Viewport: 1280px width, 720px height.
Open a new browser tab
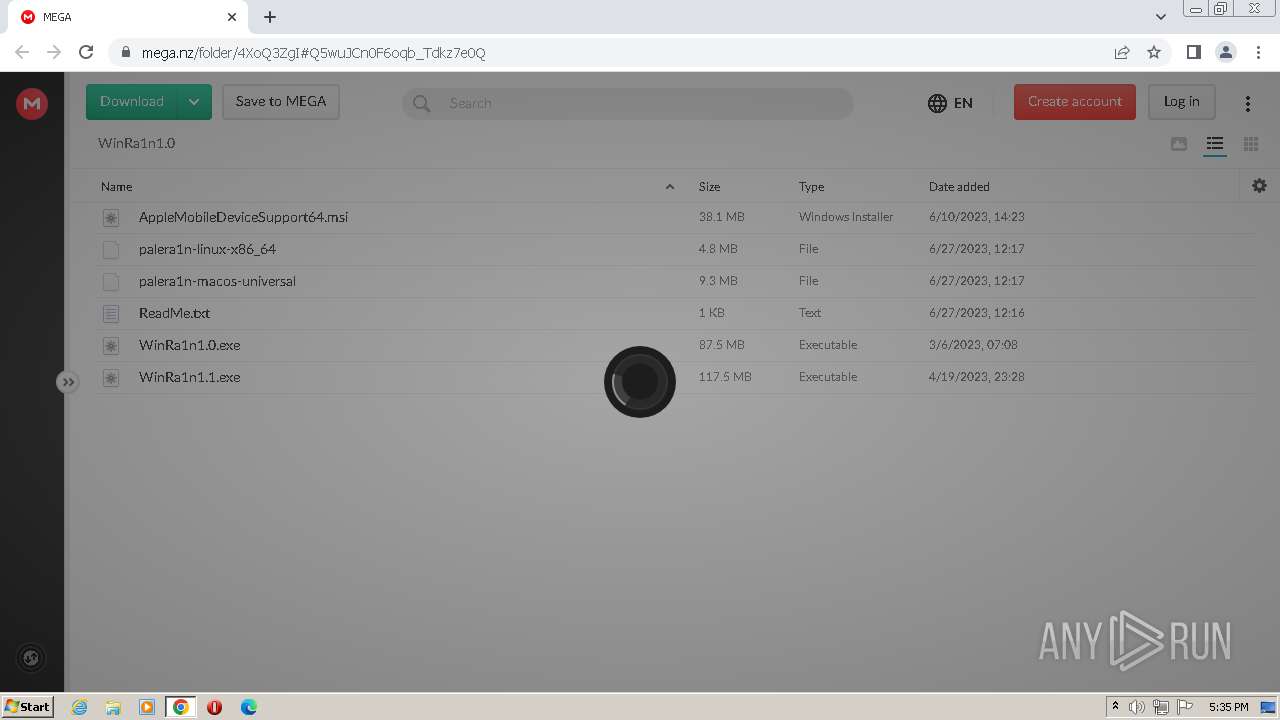pyautogui.click(x=270, y=17)
